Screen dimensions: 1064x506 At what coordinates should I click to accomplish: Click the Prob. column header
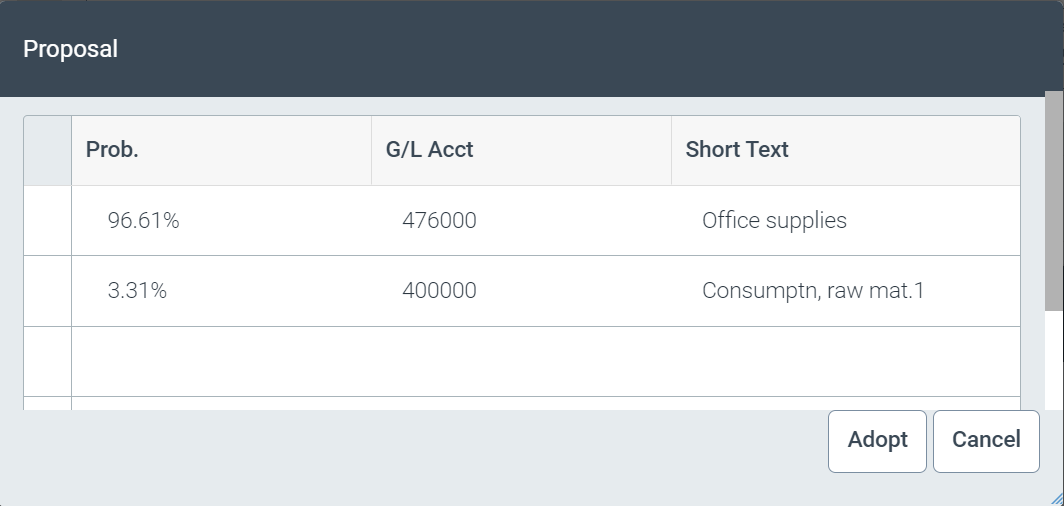coord(220,150)
